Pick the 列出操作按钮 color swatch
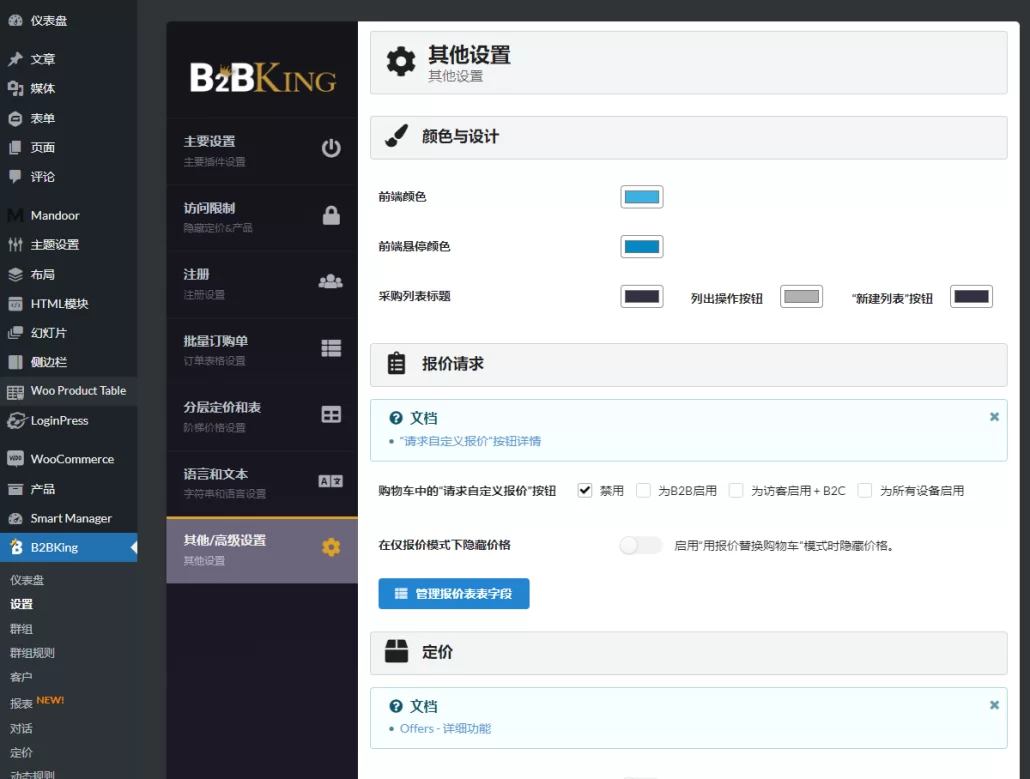This screenshot has height=779, width=1030. click(801, 296)
